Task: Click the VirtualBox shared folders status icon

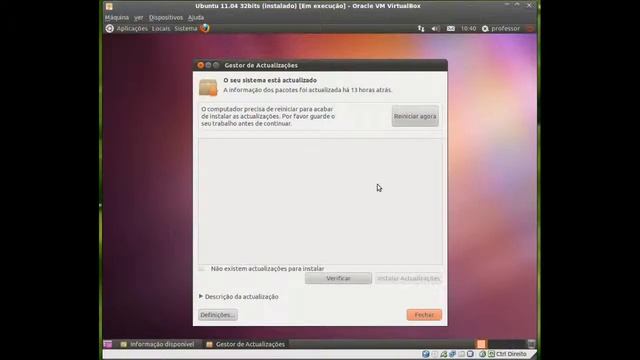Action: pyautogui.click(x=461, y=354)
